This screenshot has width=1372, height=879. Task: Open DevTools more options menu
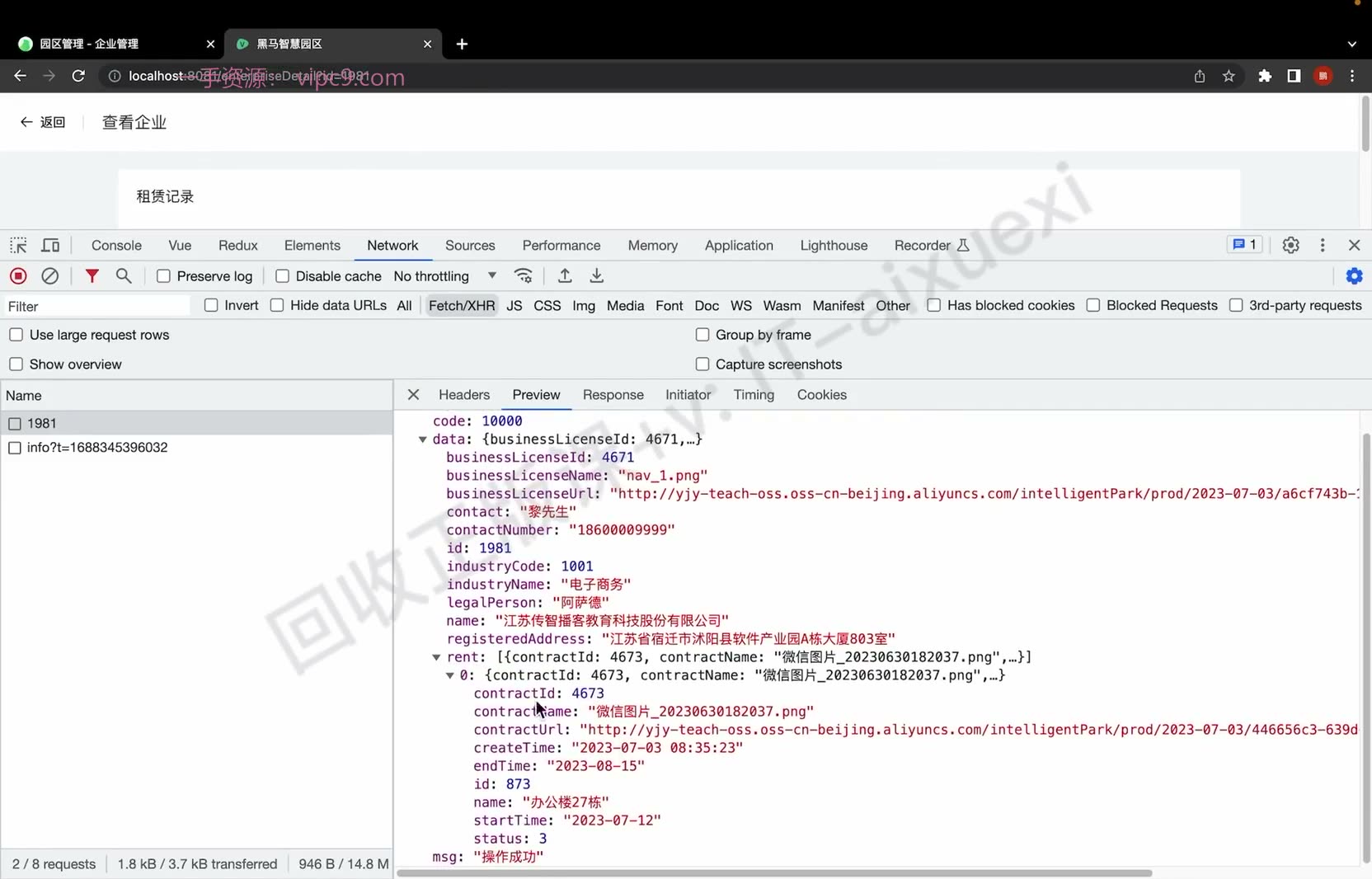click(1323, 245)
